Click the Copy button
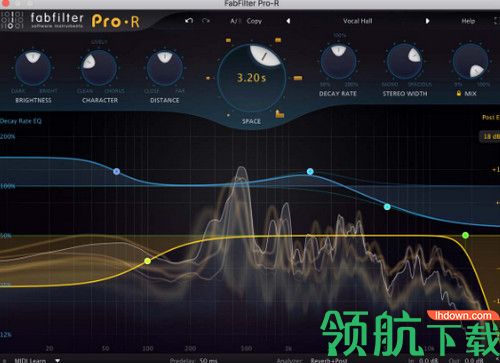The height and width of the screenshot is (363, 500). tap(254, 21)
